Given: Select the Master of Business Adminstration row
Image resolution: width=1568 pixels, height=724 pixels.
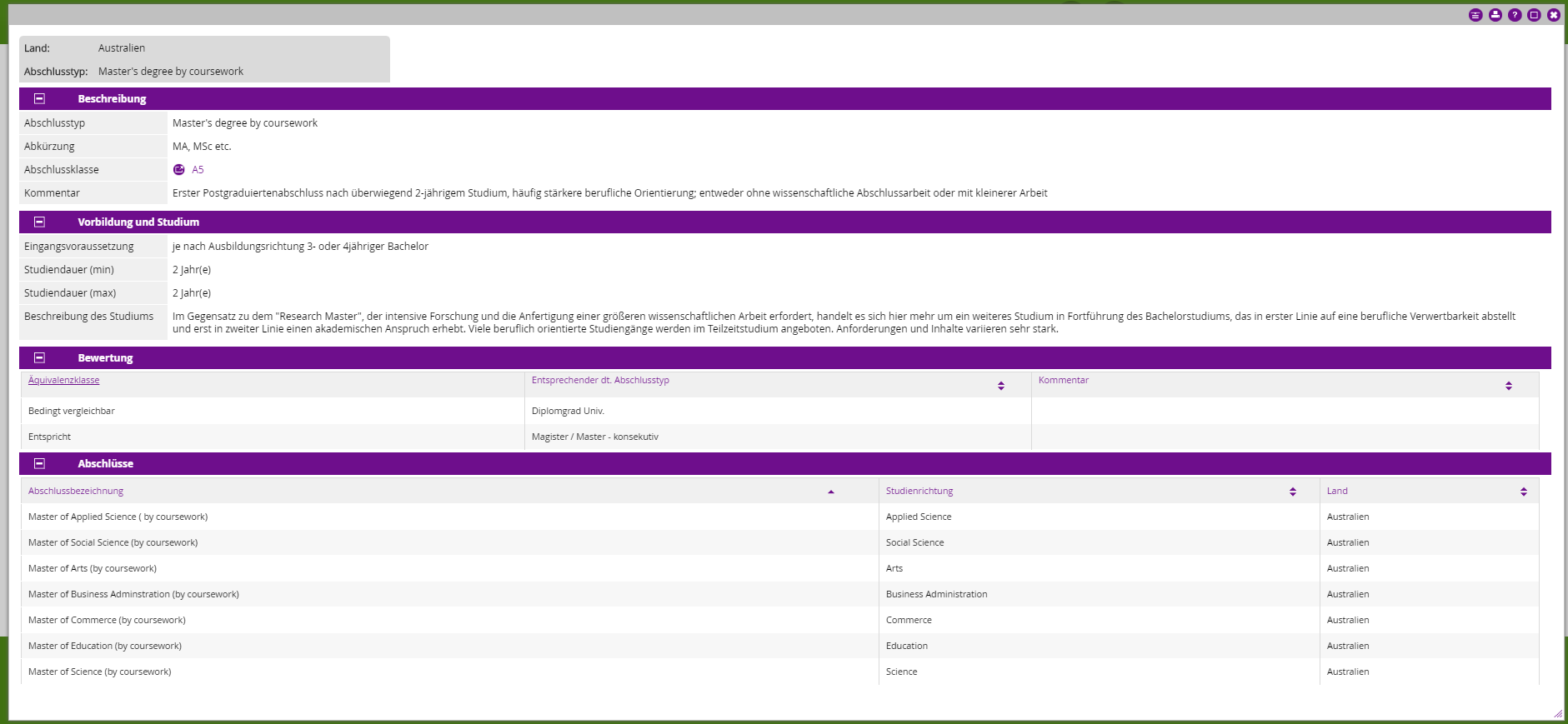Looking at the screenshot, I should [x=133, y=594].
